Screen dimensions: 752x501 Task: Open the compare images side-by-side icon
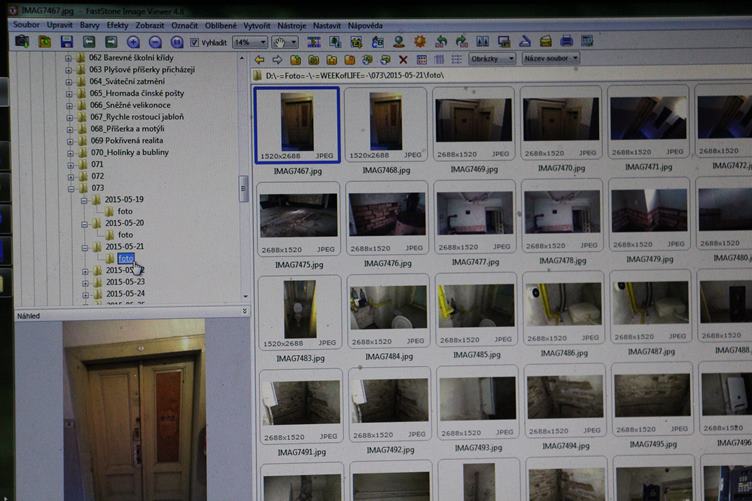(482, 41)
